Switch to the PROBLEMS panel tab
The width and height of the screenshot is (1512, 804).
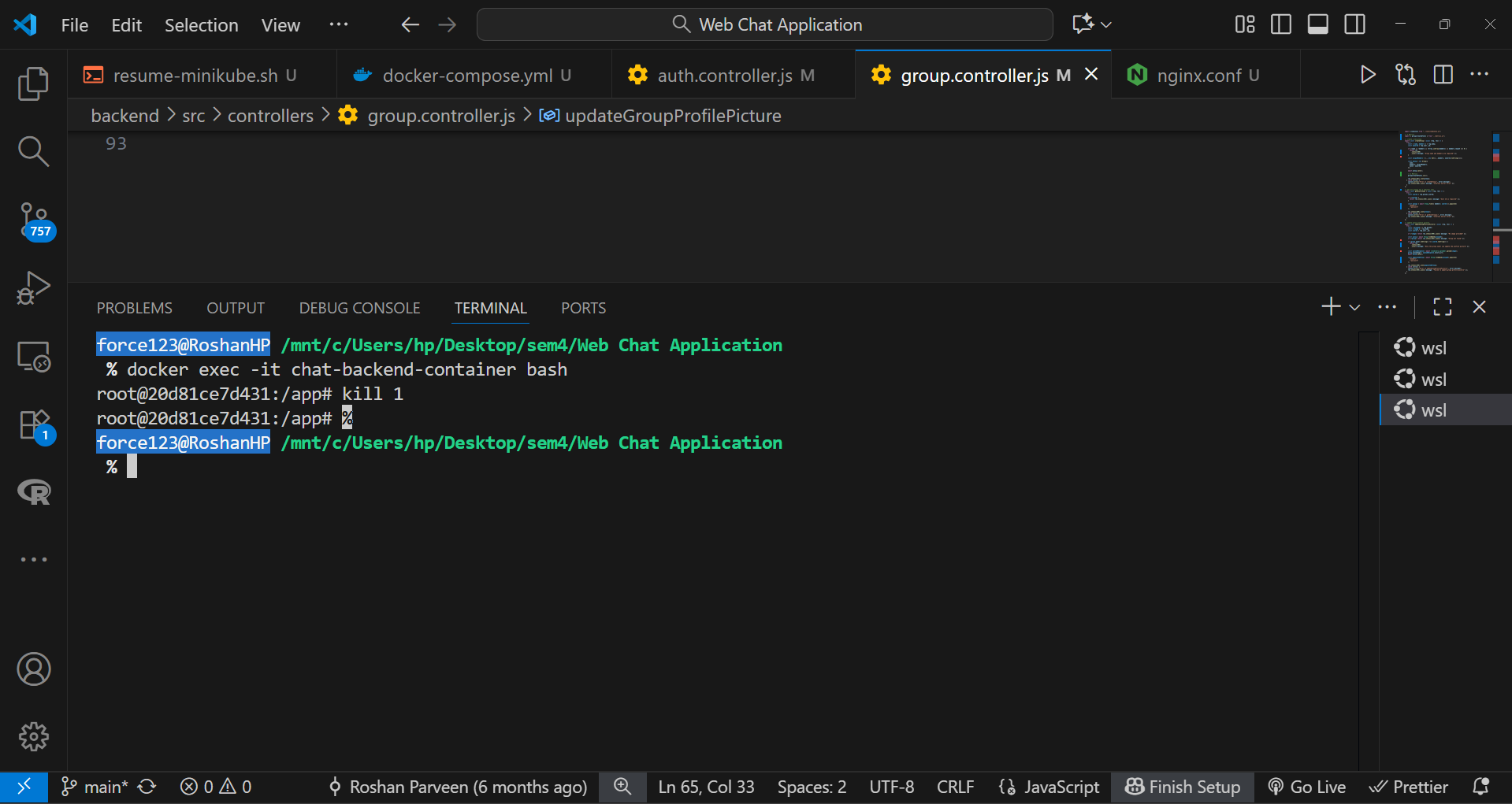134,308
